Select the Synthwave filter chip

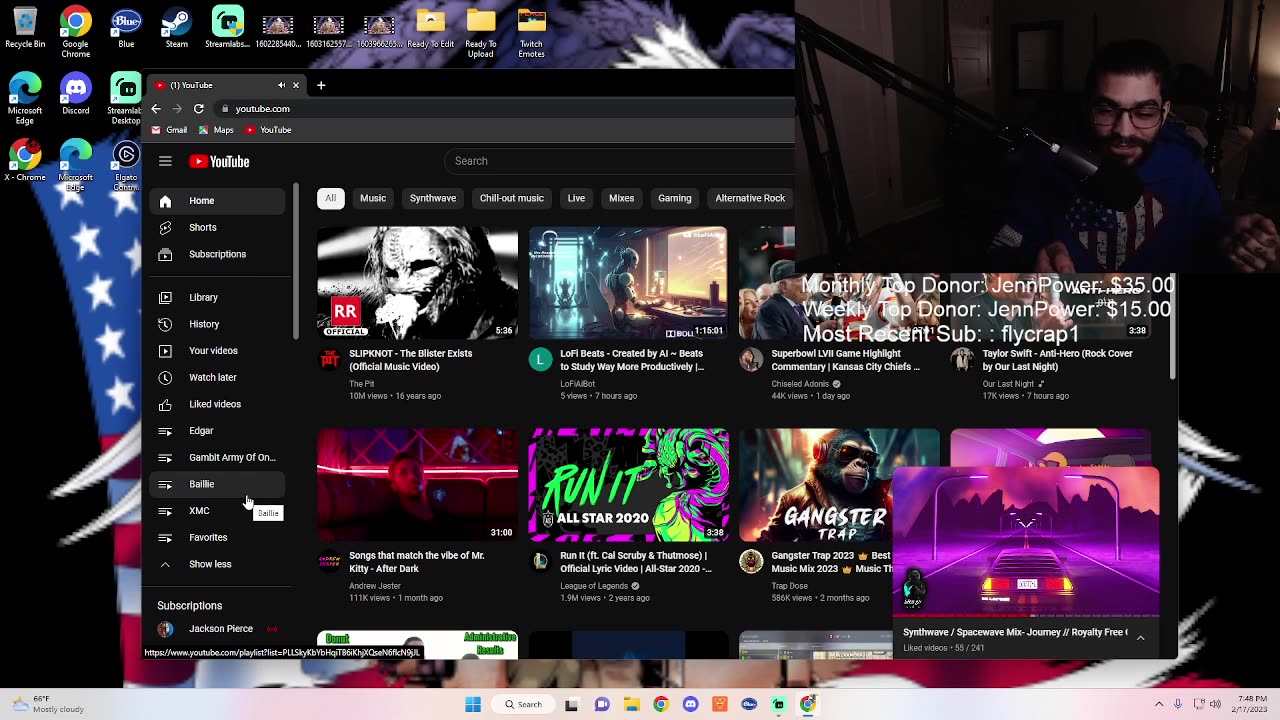pyautogui.click(x=433, y=198)
